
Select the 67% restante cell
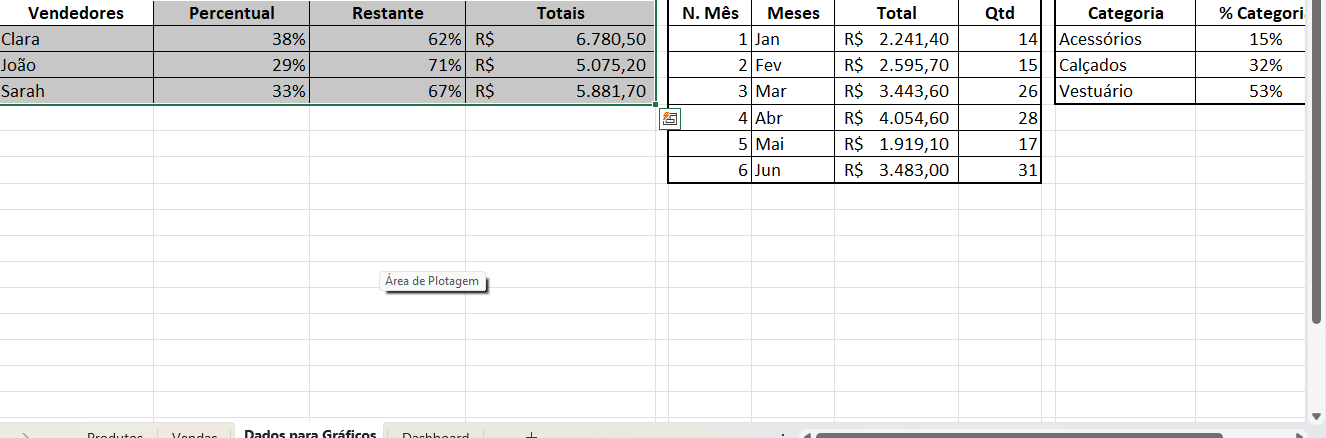click(388, 91)
